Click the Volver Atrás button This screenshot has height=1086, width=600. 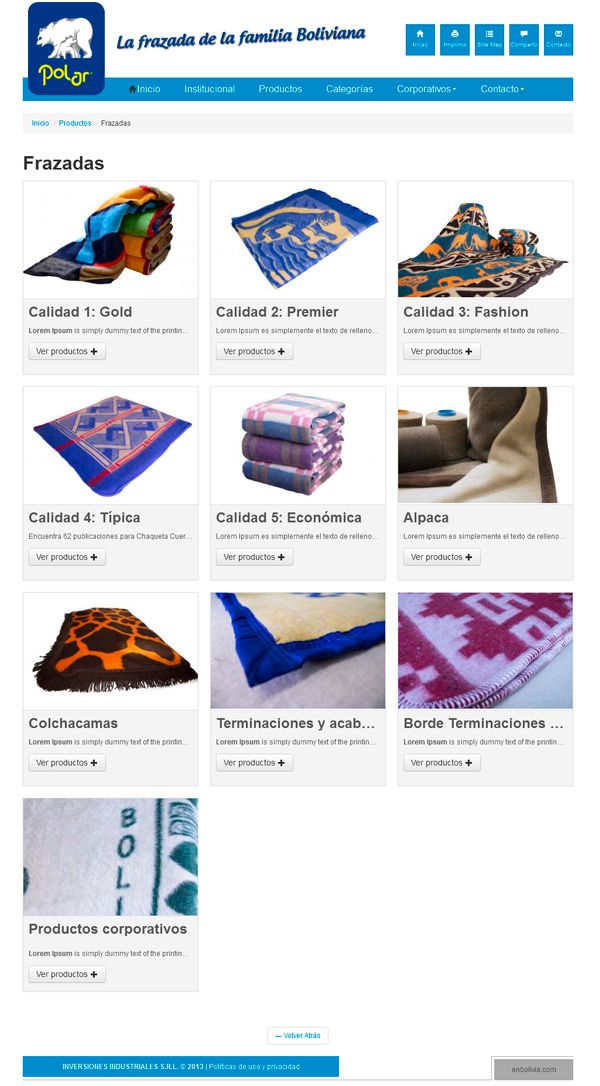pos(298,1035)
